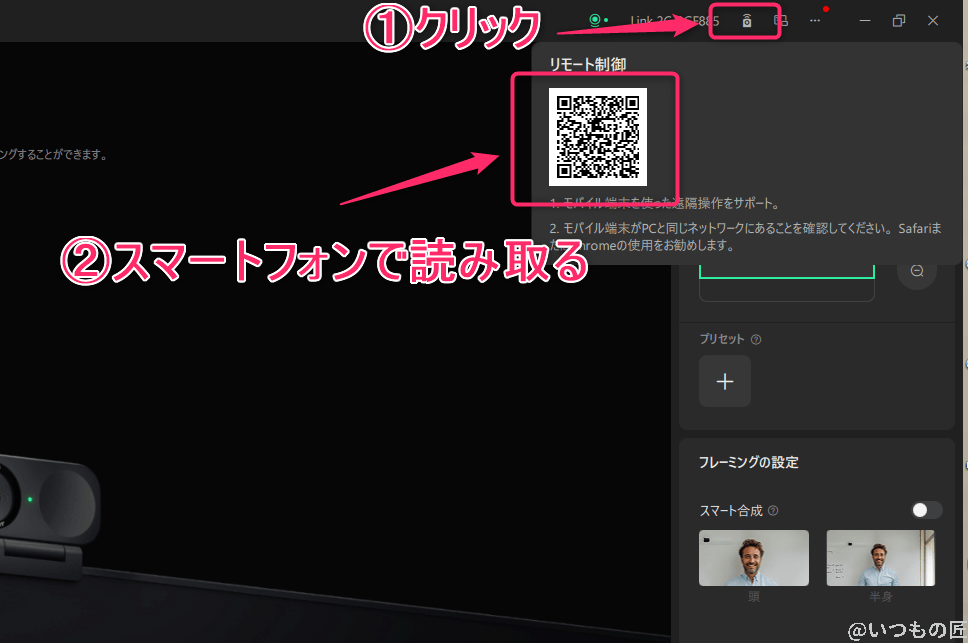968x643 pixels.
Task: Open the screen layout icon beside remote control
Action: pos(781,21)
